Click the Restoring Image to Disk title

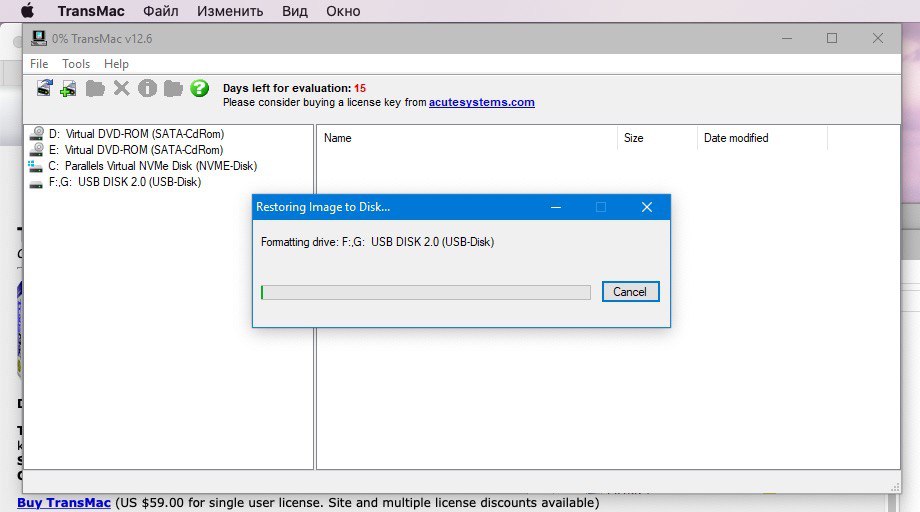[323, 207]
